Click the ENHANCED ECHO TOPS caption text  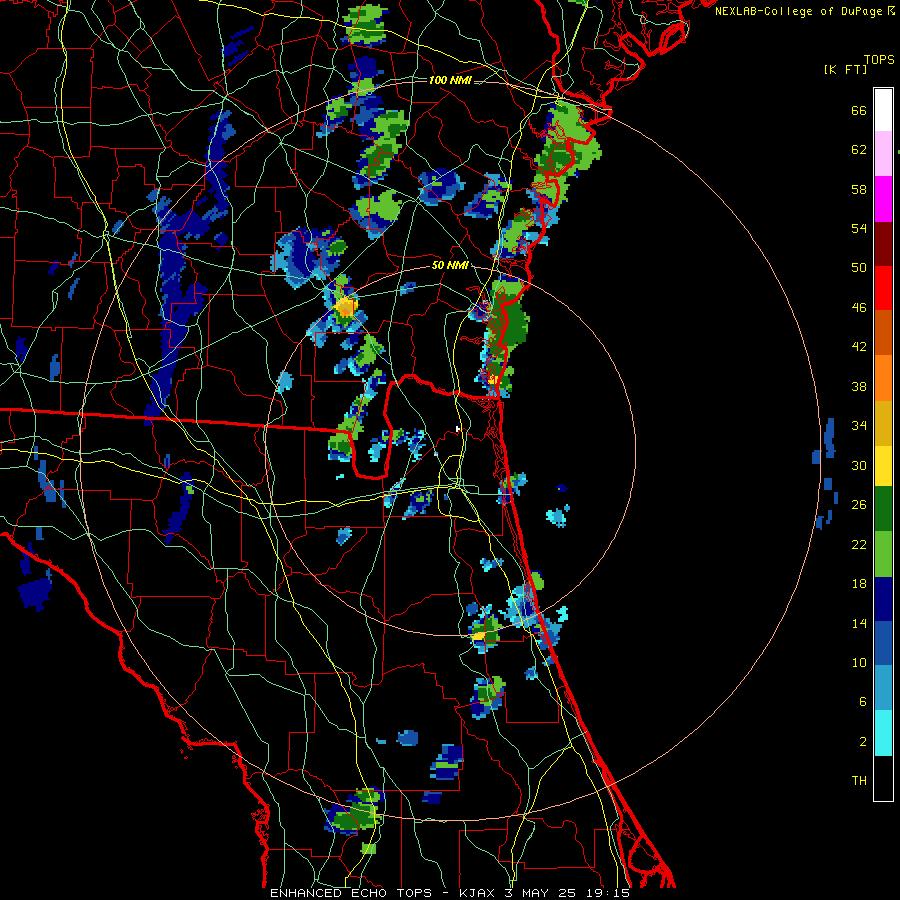[x=350, y=893]
